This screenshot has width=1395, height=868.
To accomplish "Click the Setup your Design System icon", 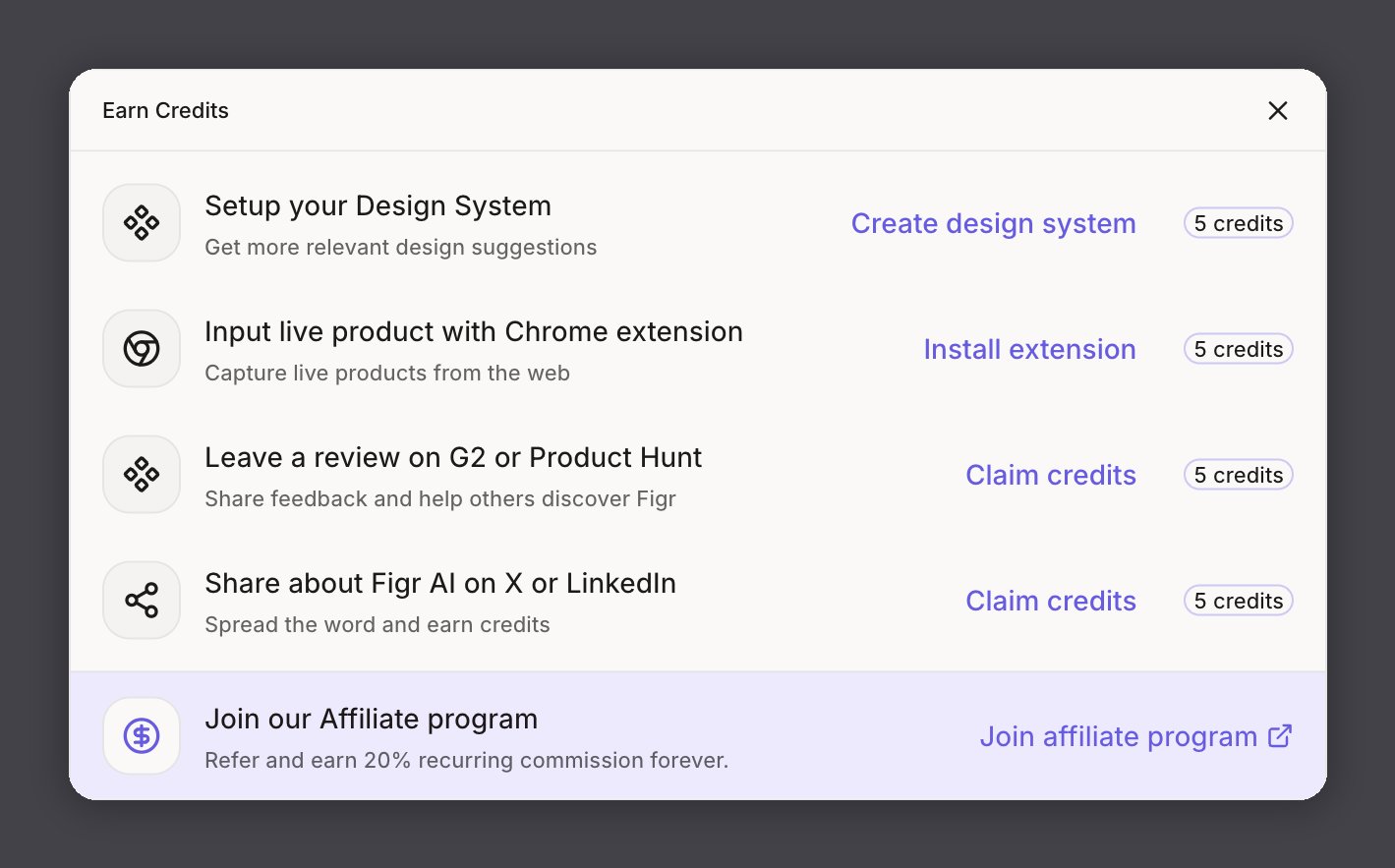I will tap(142, 223).
